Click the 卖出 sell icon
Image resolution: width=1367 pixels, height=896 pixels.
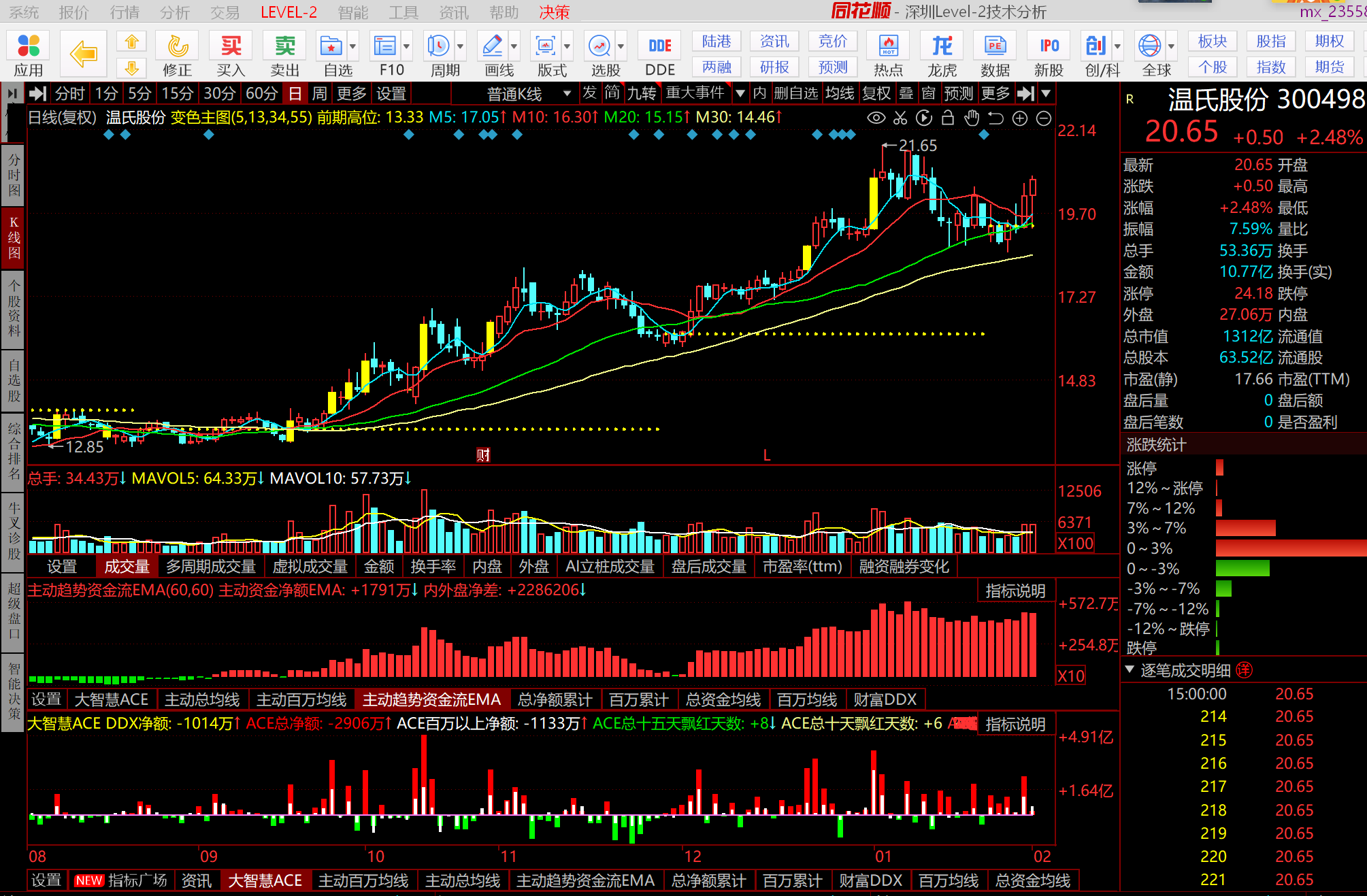(284, 54)
